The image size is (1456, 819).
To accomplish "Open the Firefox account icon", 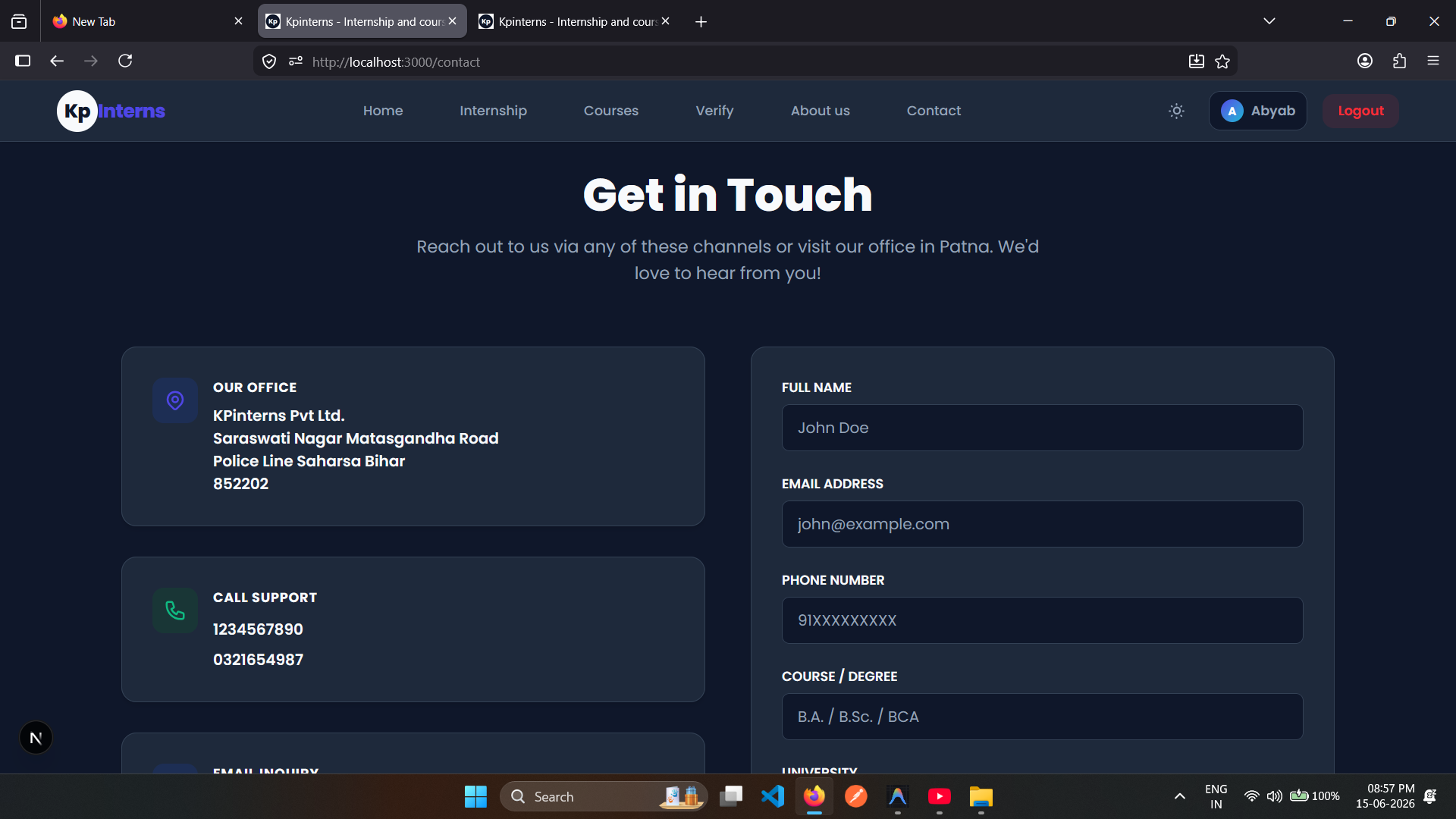I will pos(1365,61).
